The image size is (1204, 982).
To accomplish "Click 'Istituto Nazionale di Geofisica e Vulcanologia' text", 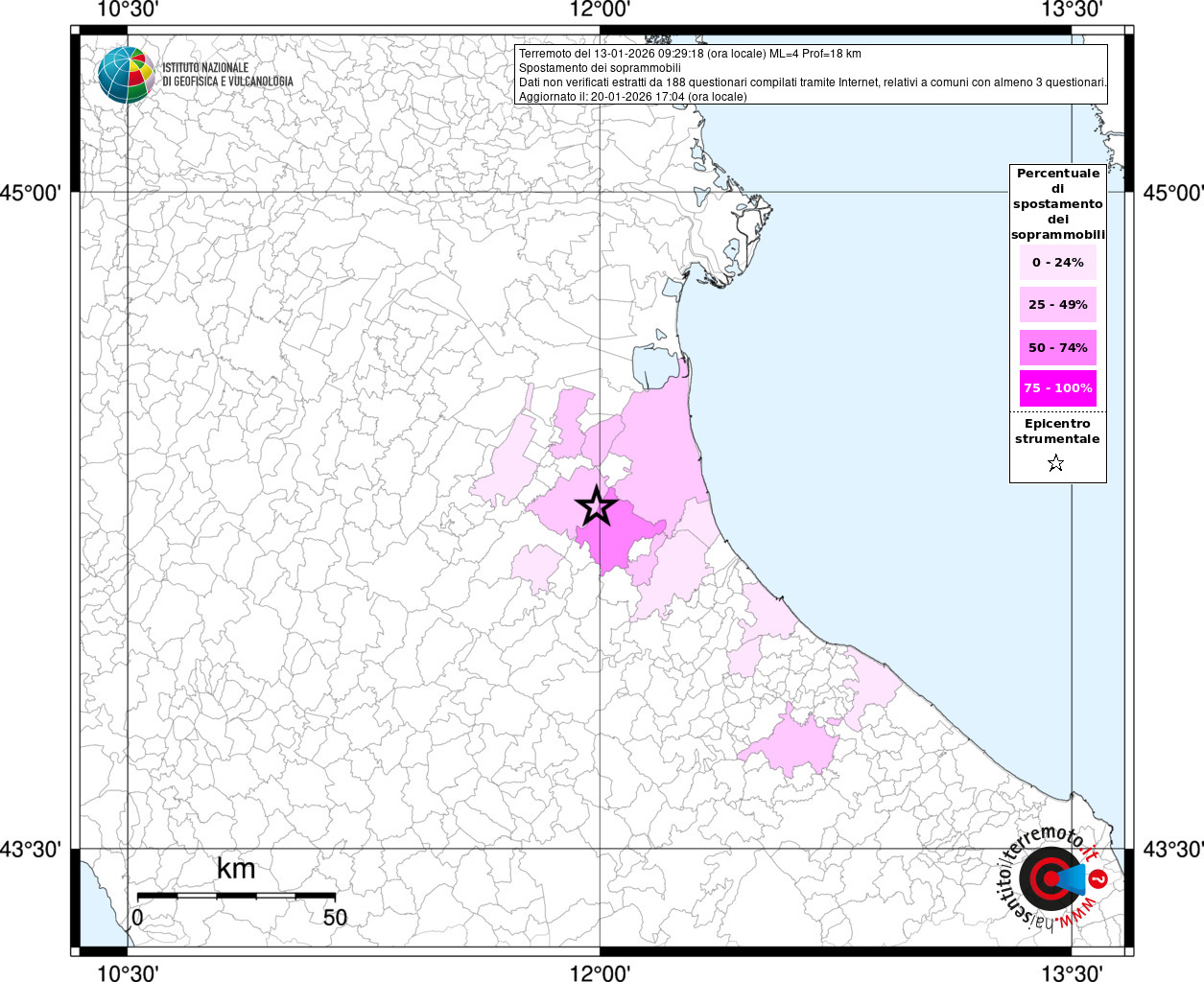I will pyautogui.click(x=227, y=75).
